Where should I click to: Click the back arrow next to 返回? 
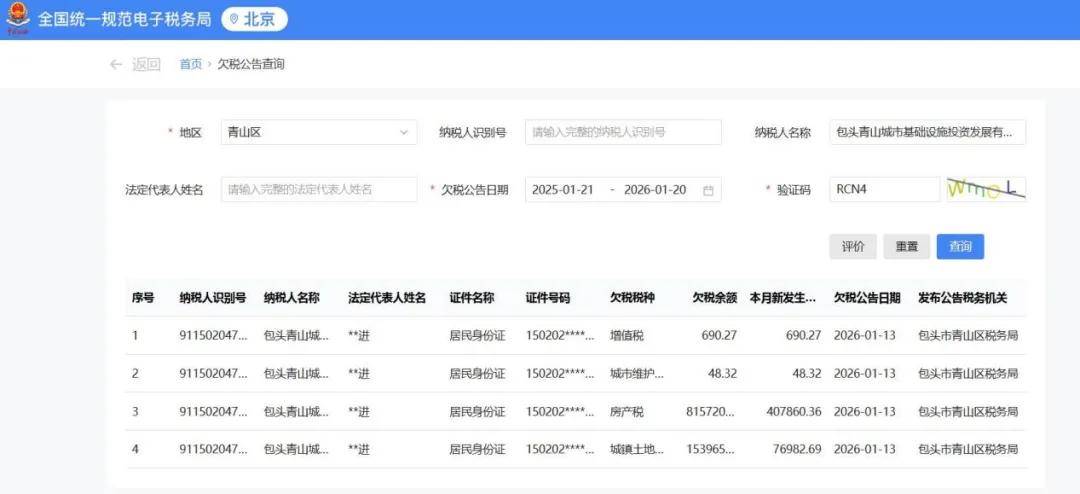coord(116,64)
